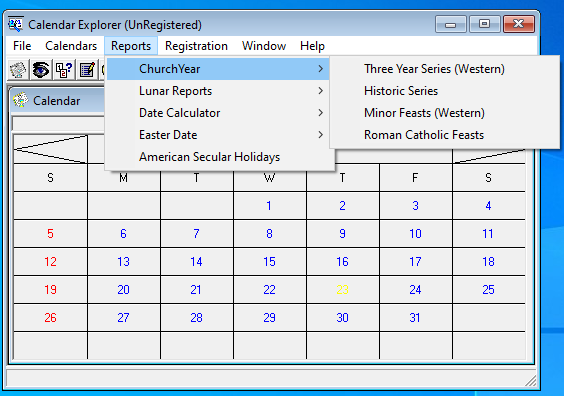Click the eye view toolbar icon
564x396 pixels.
41,69
